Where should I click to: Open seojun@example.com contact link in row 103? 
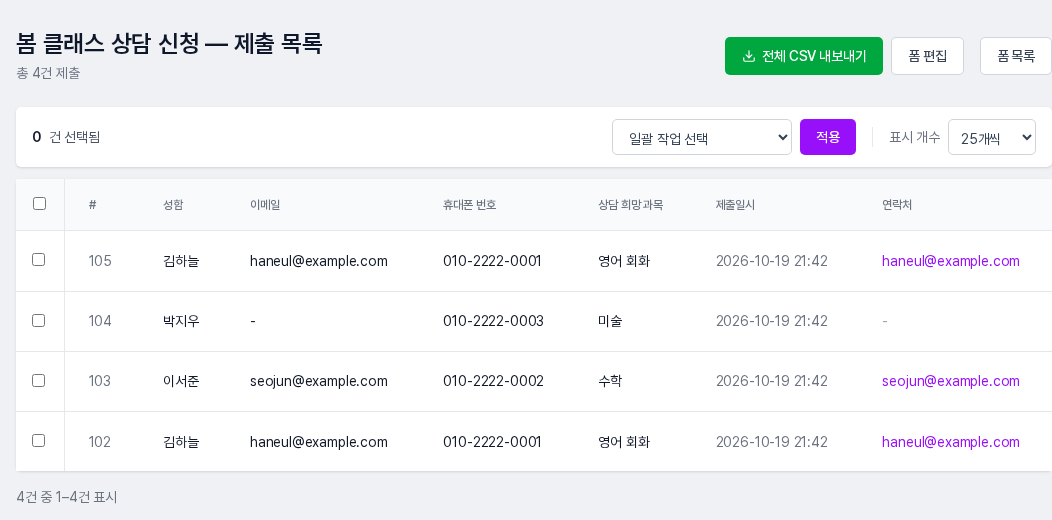951,381
